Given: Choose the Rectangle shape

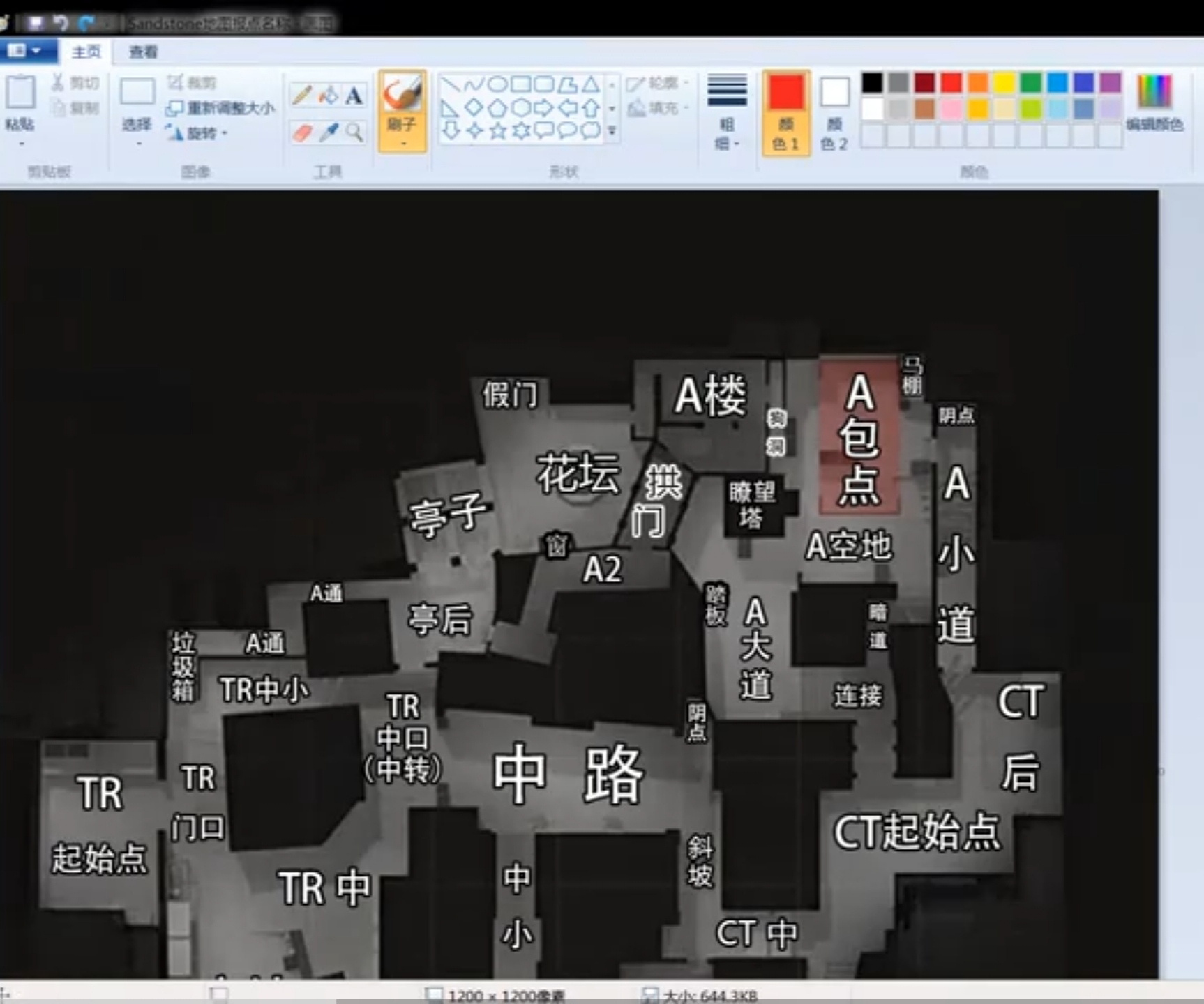Looking at the screenshot, I should pyautogui.click(x=520, y=85).
